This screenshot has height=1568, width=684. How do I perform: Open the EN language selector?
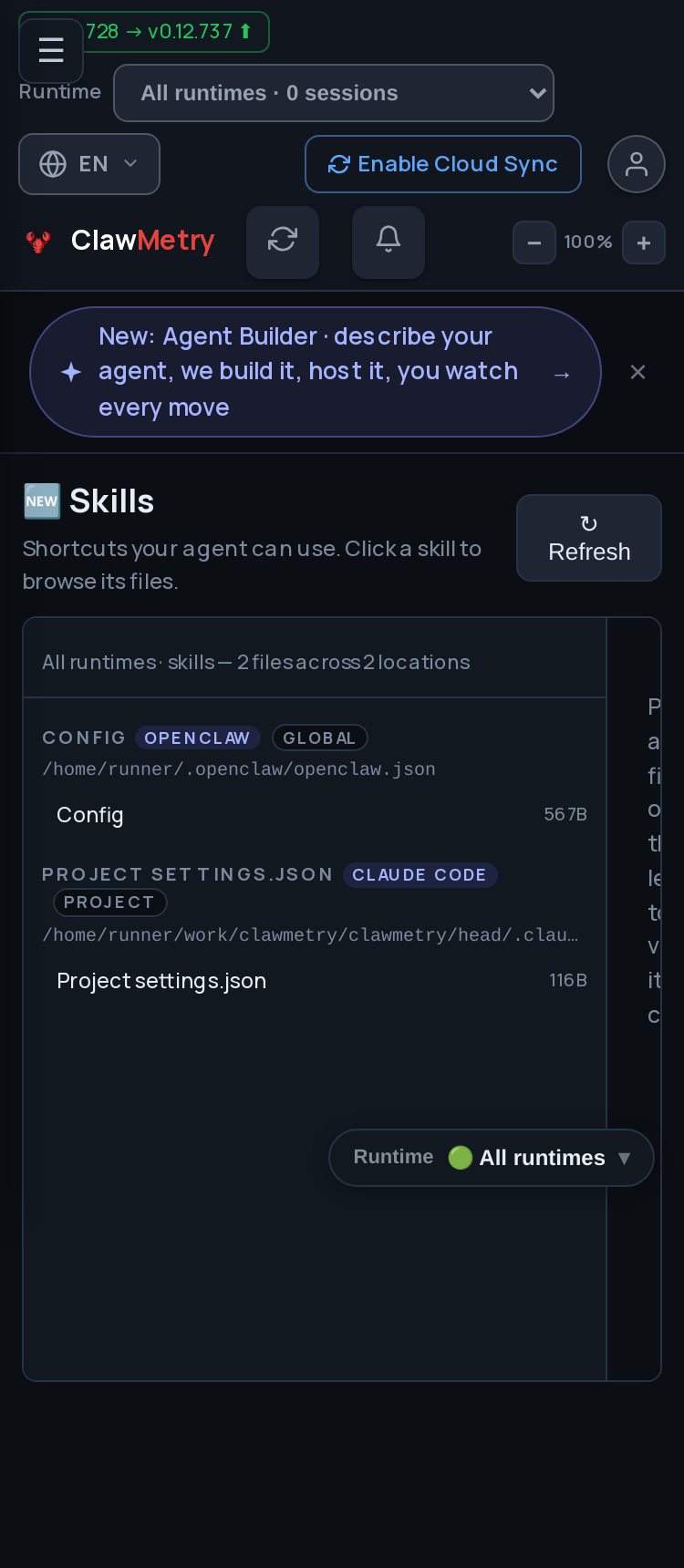[x=89, y=164]
